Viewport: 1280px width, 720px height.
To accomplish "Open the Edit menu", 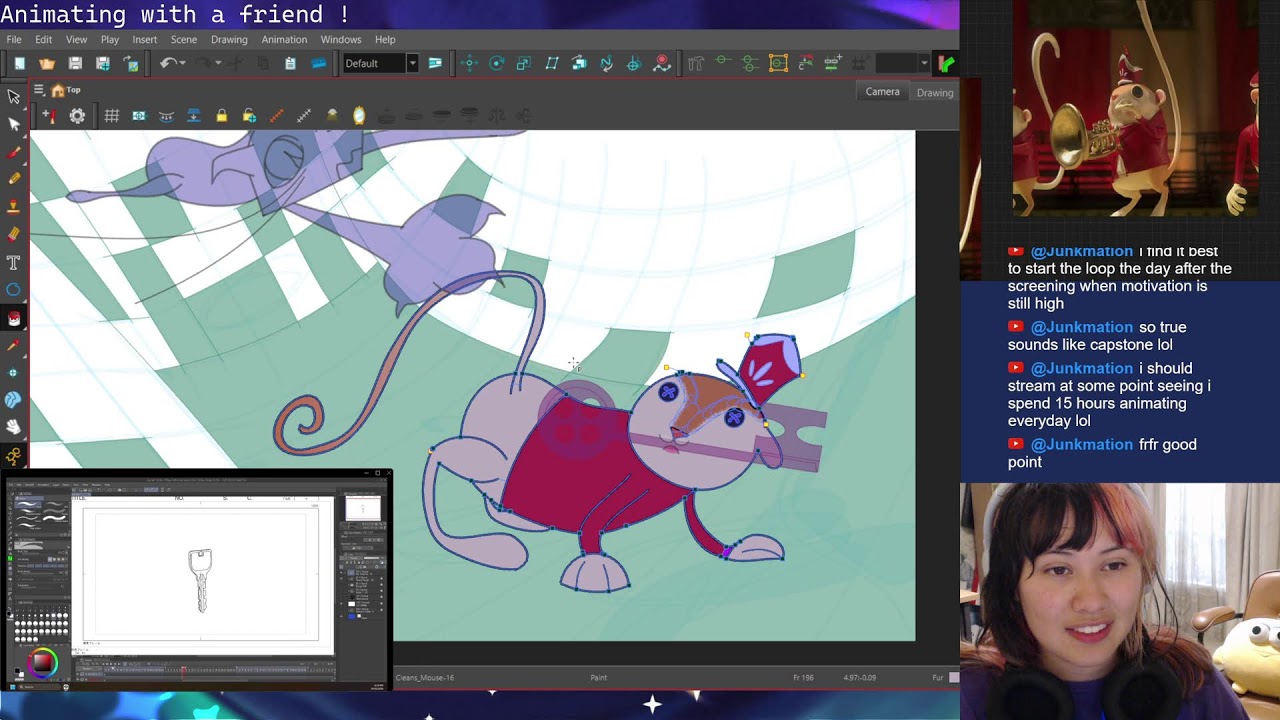I will coord(43,39).
